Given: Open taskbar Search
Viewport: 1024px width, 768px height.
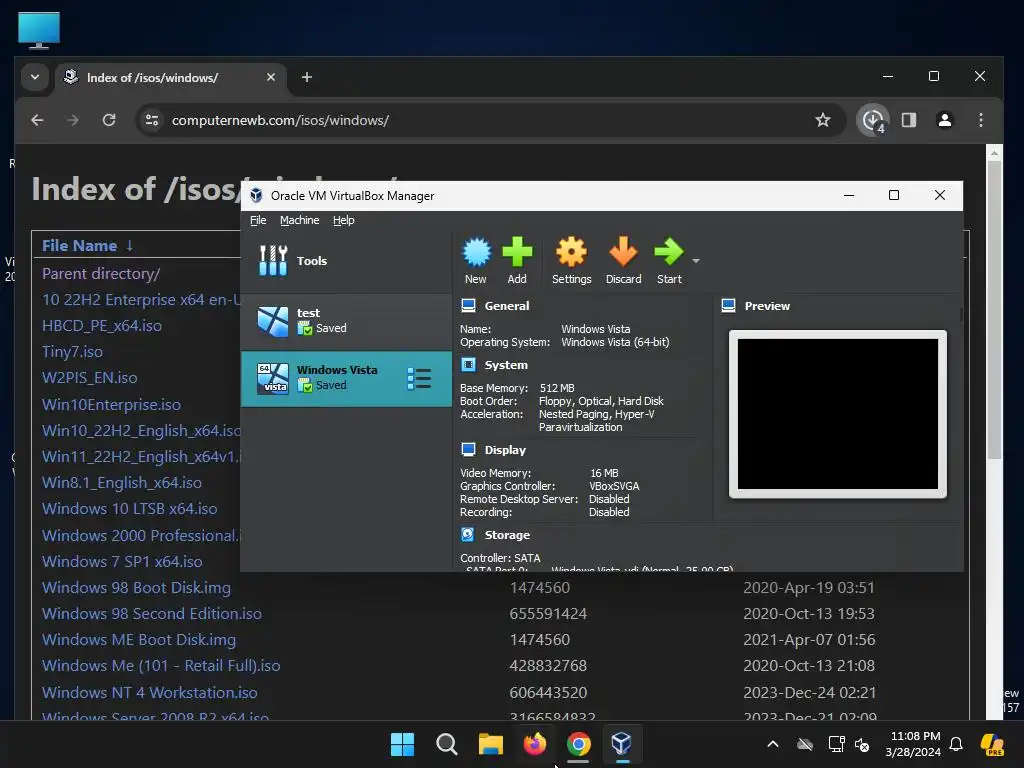Looking at the screenshot, I should click(x=447, y=744).
